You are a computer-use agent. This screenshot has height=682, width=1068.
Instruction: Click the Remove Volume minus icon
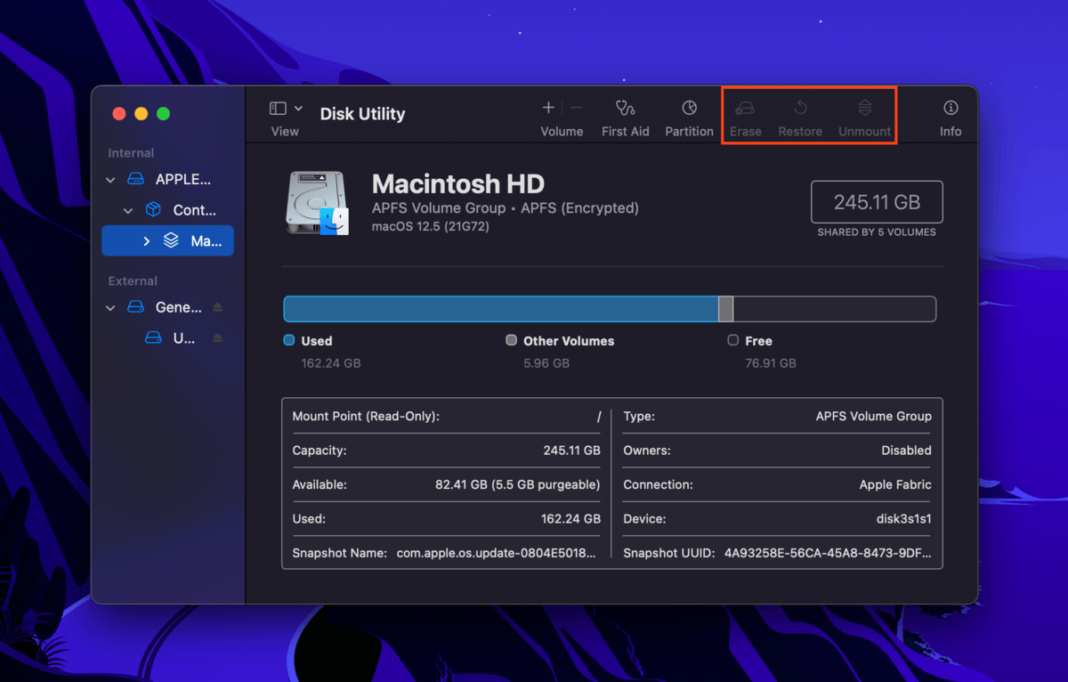577,107
